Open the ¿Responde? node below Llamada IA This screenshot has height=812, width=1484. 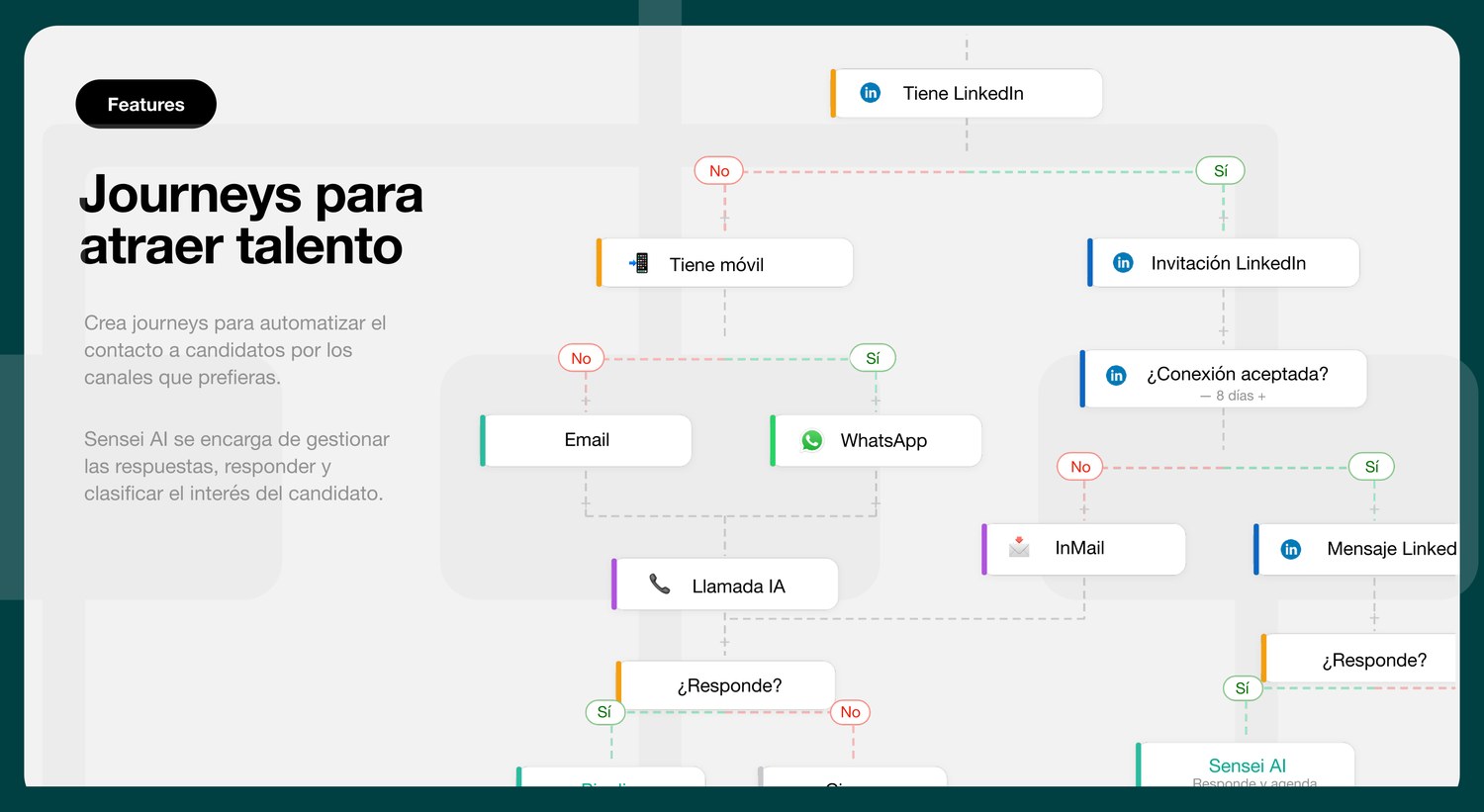726,685
